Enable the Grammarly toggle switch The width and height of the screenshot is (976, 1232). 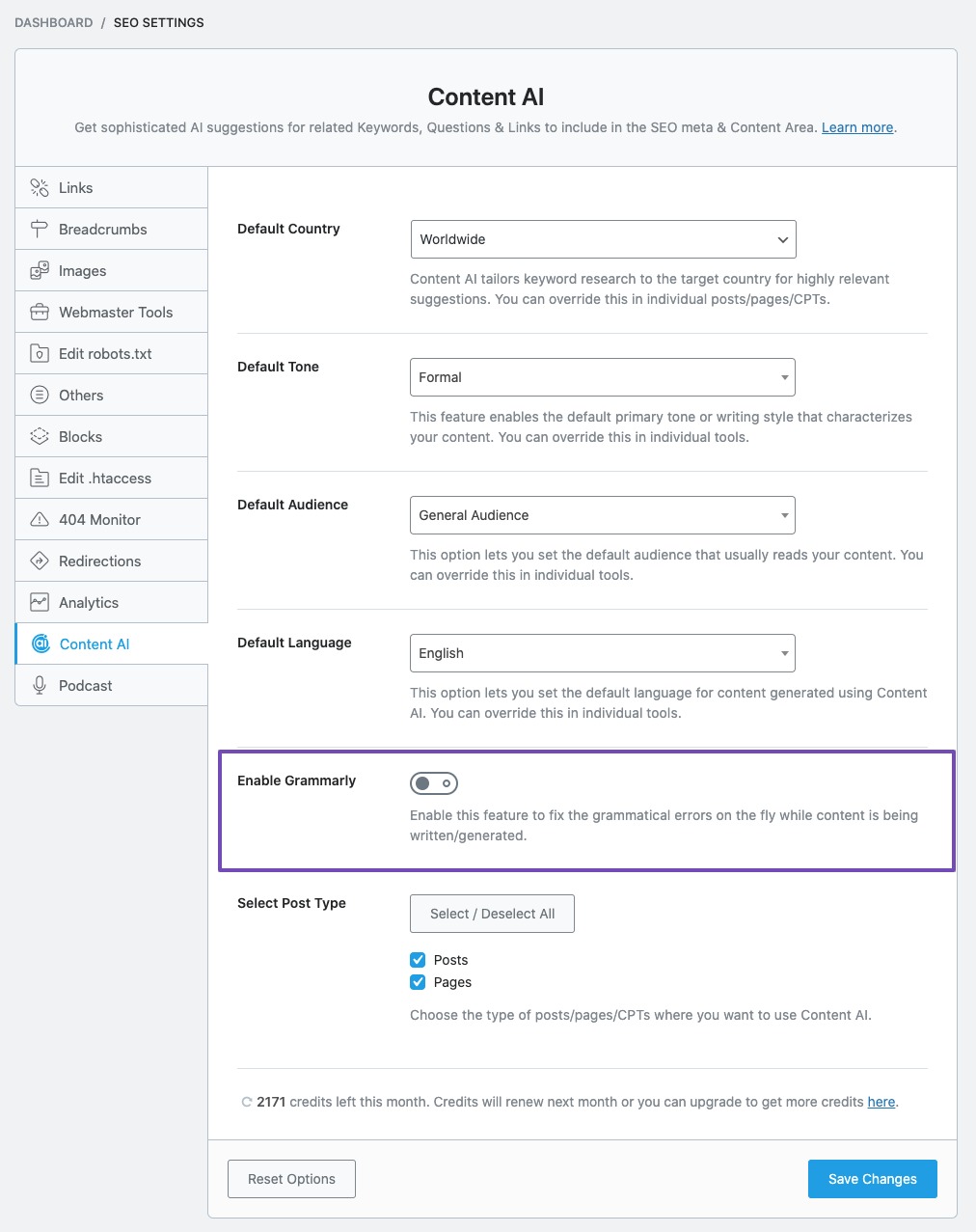434,782
